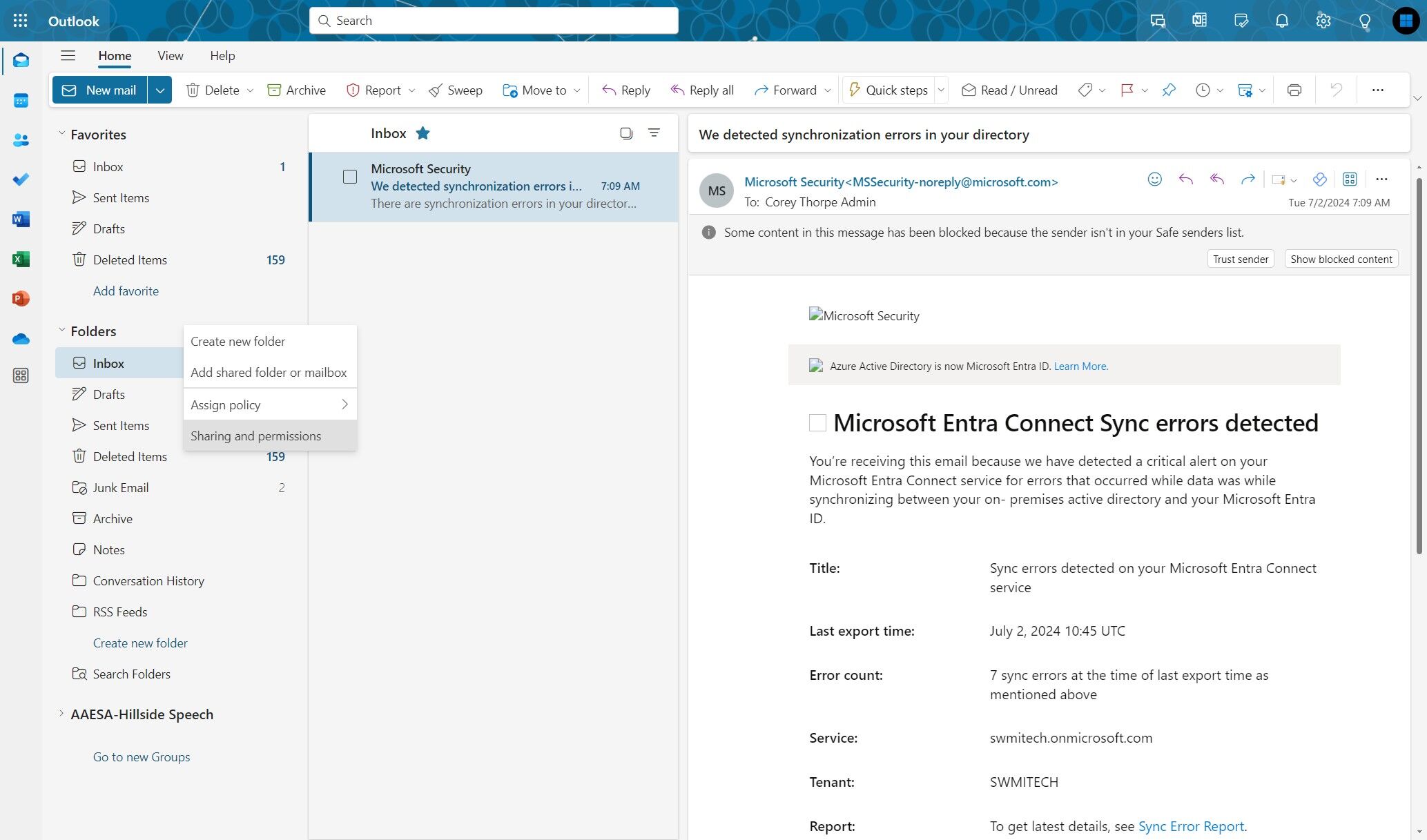1427x840 pixels.
Task: Toggle the Inbox favorite star
Action: (423, 133)
